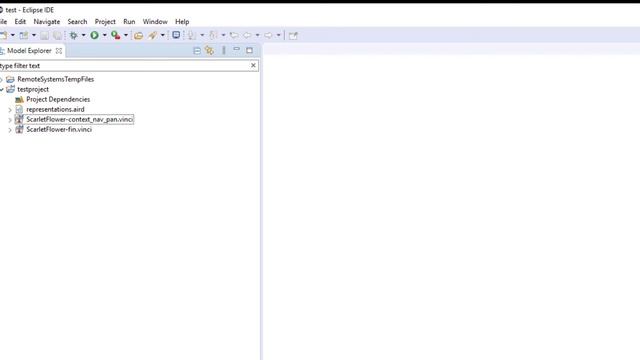Click the Open Type folder icon
Screen dimensions: 640x360
click(x=139, y=36)
